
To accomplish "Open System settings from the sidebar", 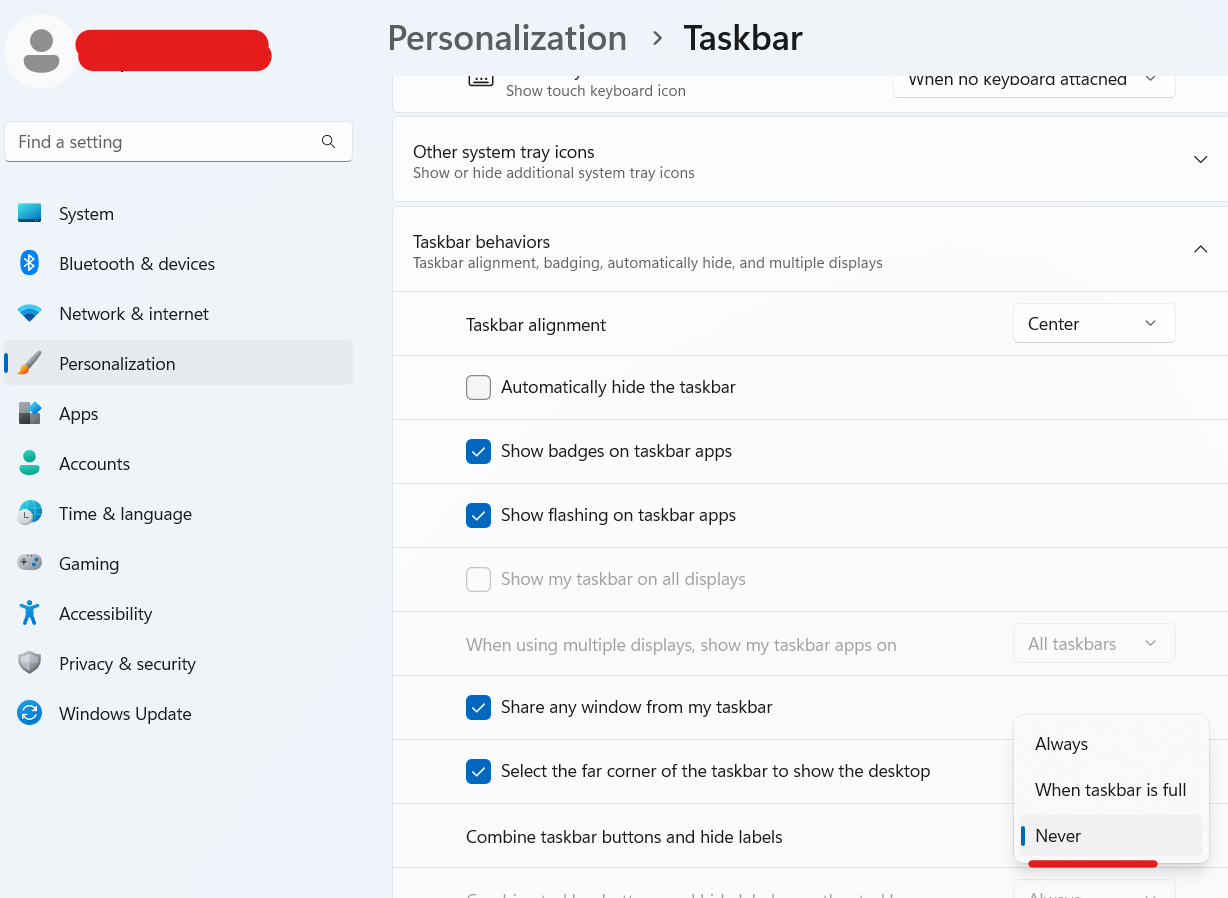I will click(85, 213).
